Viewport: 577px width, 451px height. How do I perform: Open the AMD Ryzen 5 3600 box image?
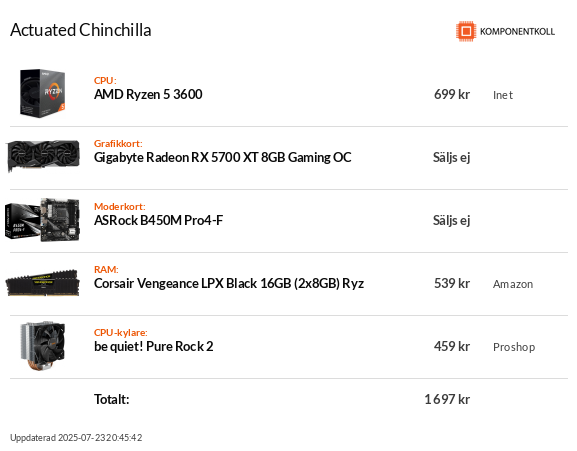tap(43, 93)
